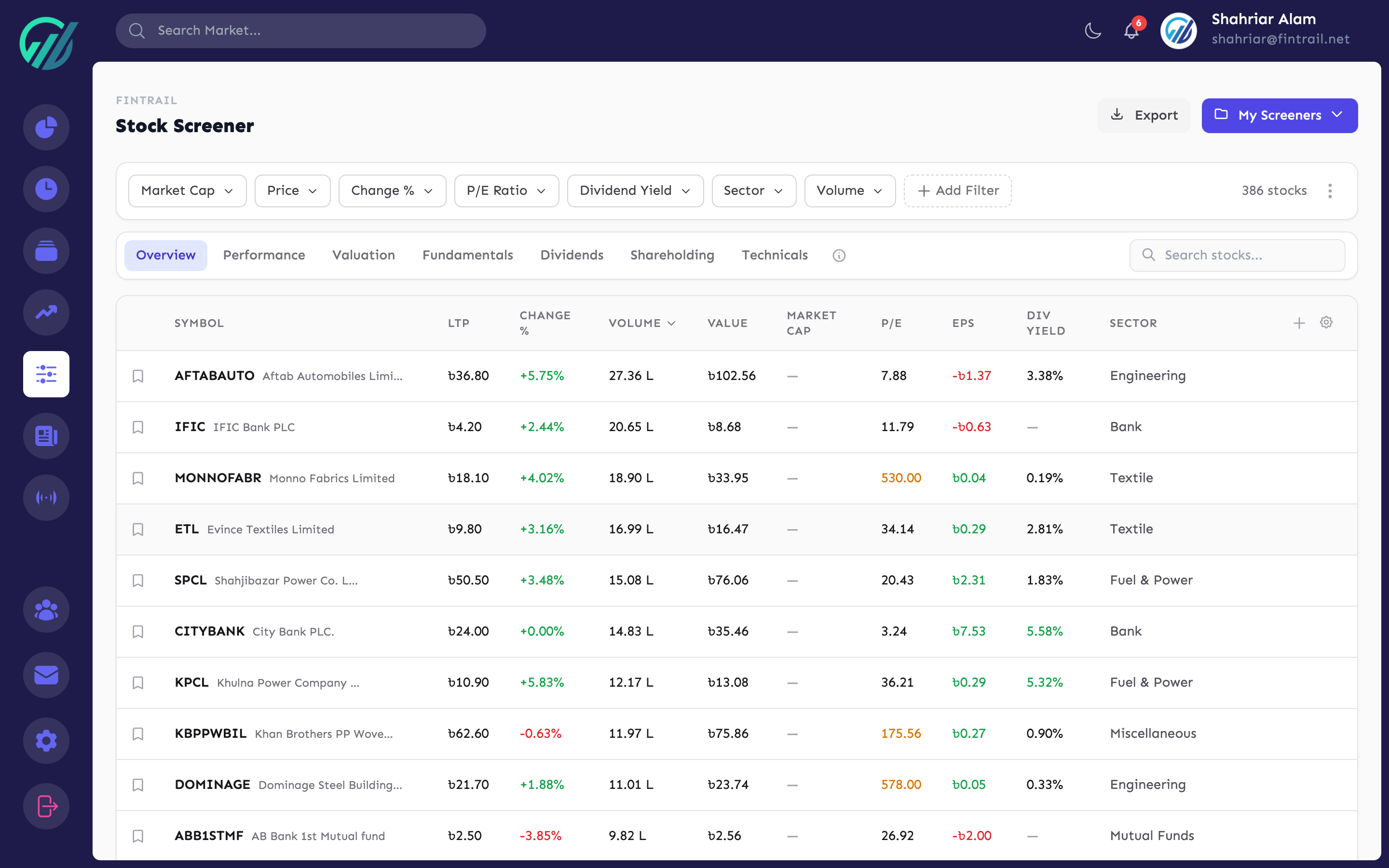The width and height of the screenshot is (1389, 868).
Task: Toggle dark mode moon icon
Action: coord(1093,30)
